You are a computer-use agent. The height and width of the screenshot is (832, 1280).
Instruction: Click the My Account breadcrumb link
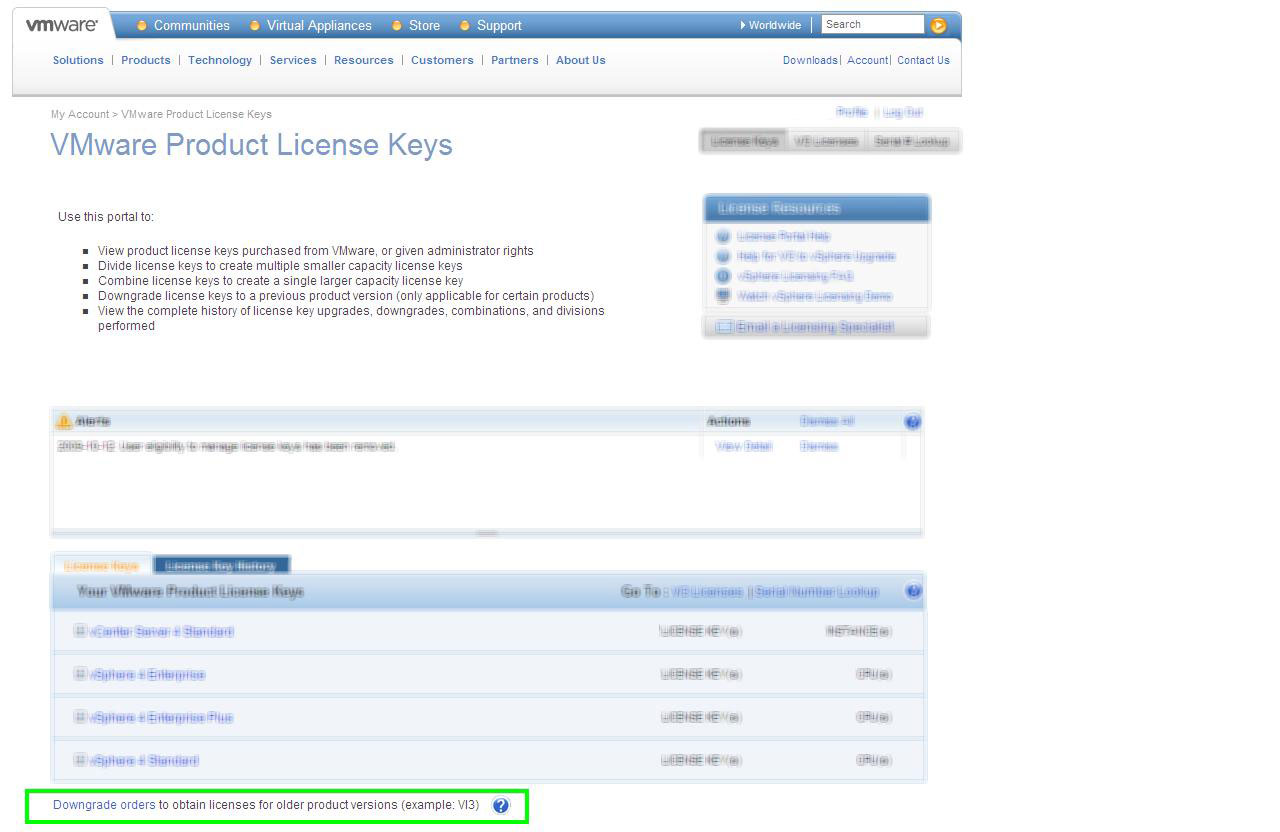80,114
